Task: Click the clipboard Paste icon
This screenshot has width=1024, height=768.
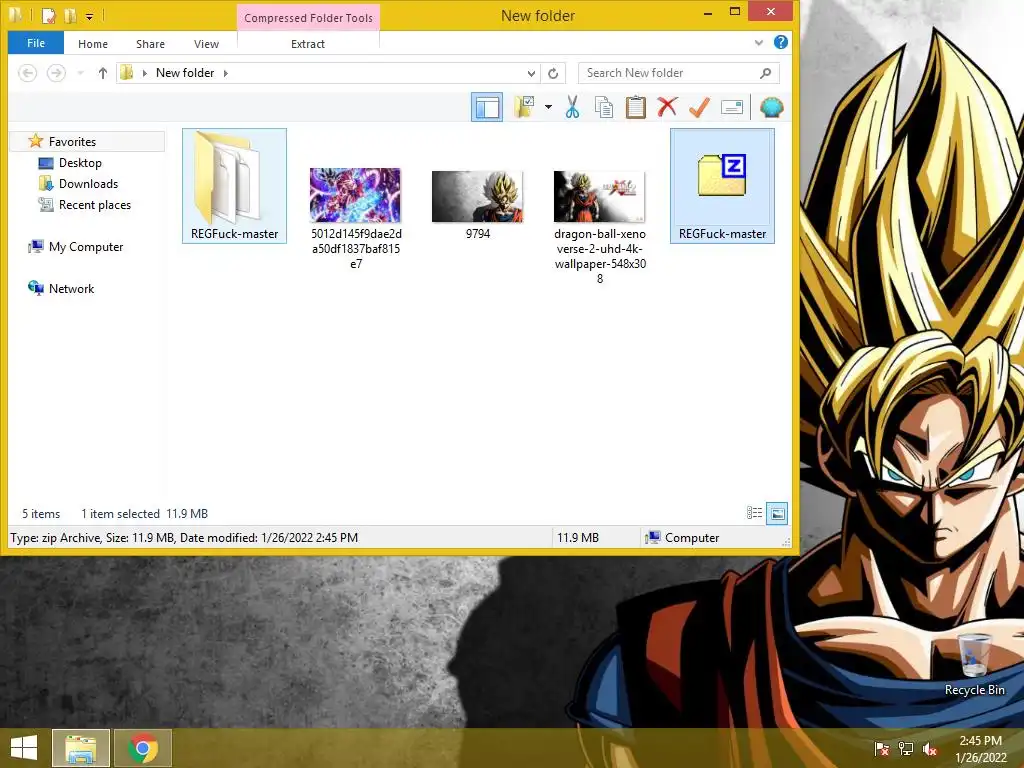Action: click(635, 107)
